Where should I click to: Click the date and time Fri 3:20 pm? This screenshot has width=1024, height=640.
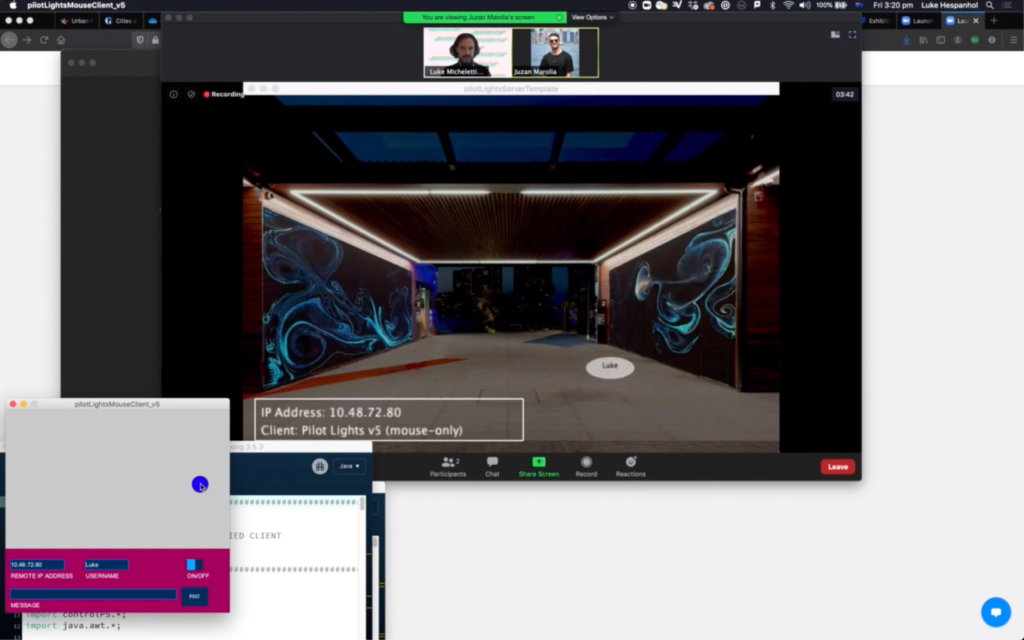click(893, 5)
